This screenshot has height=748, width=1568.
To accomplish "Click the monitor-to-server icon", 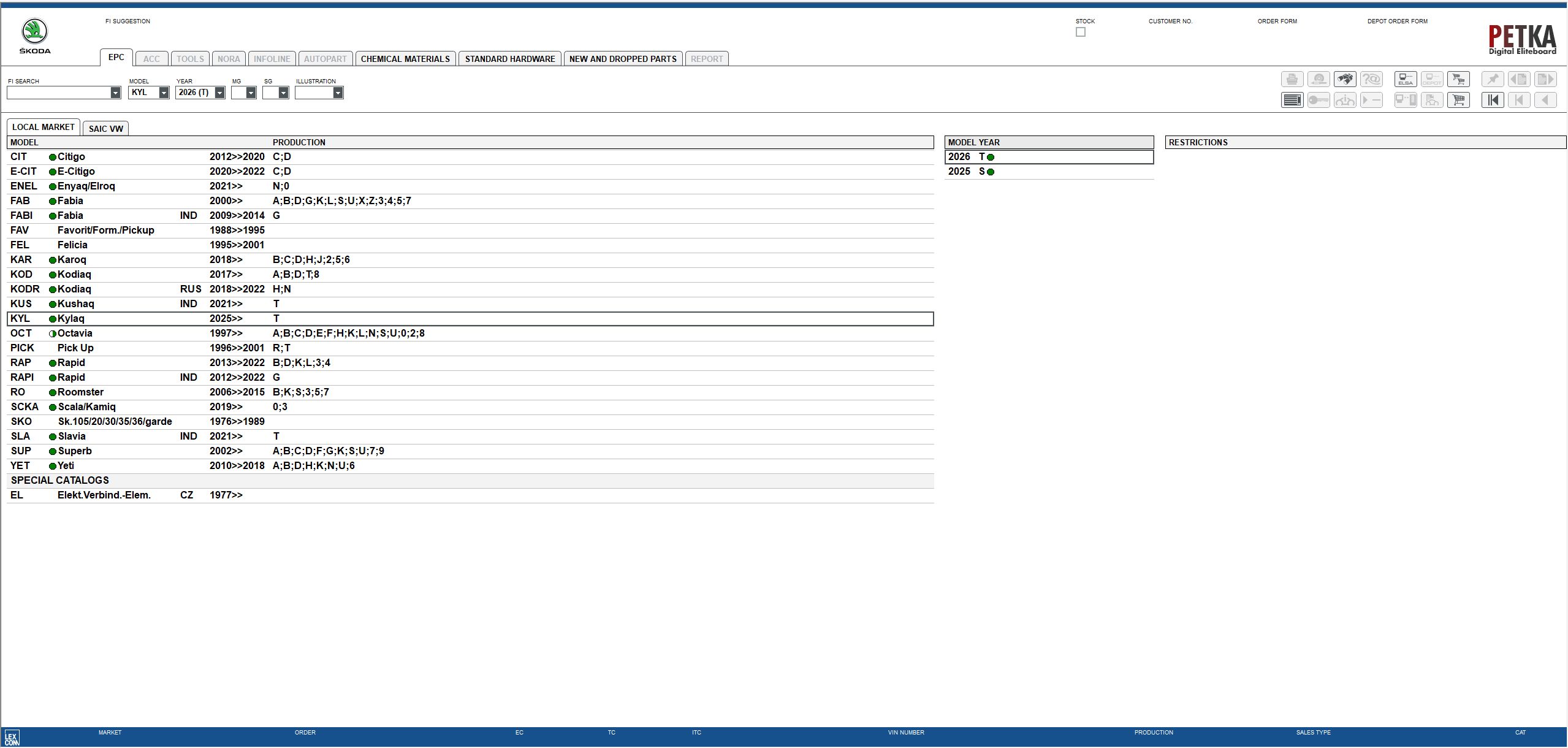I will (1406, 100).
